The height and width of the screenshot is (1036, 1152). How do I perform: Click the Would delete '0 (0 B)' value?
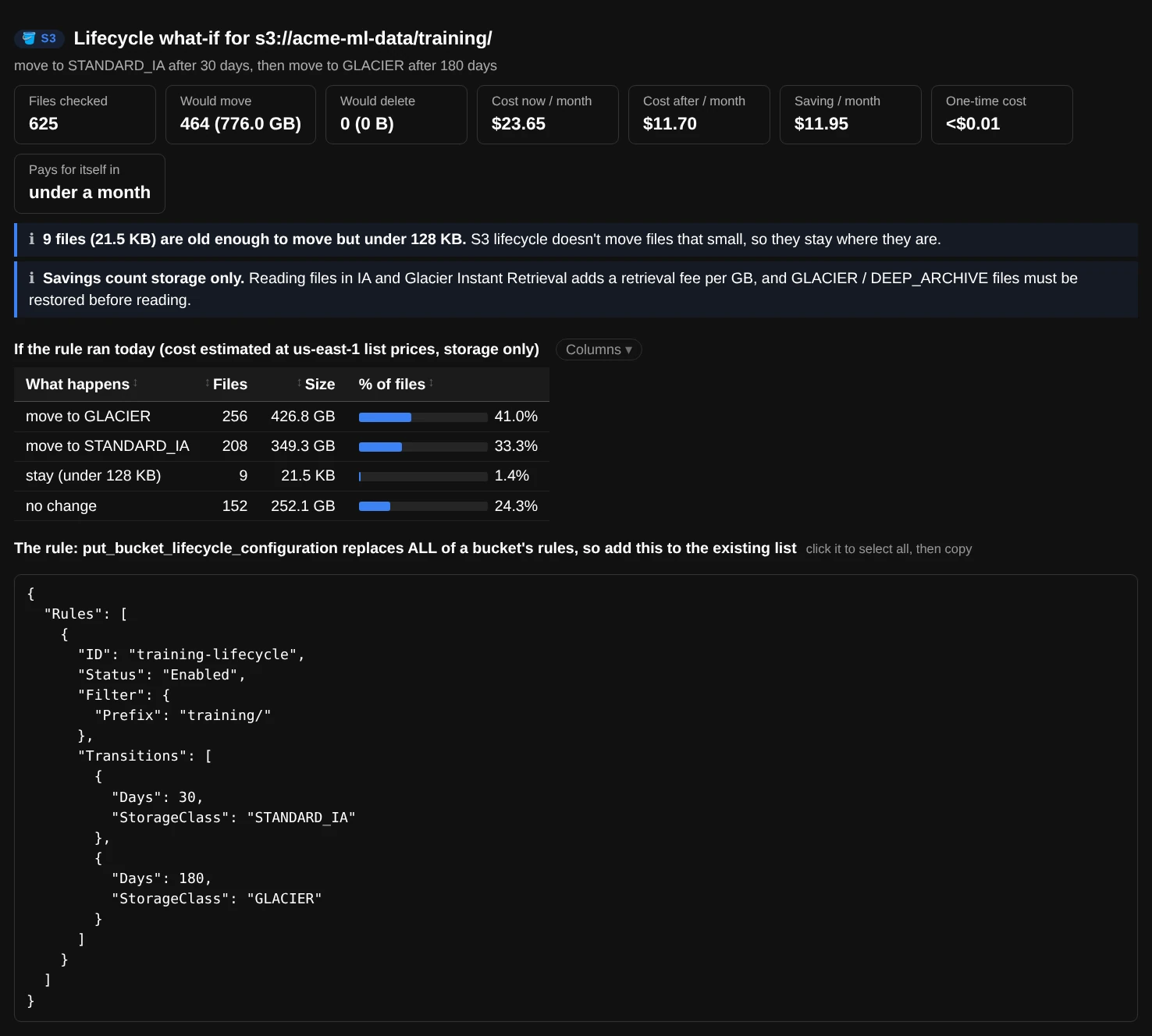(367, 124)
